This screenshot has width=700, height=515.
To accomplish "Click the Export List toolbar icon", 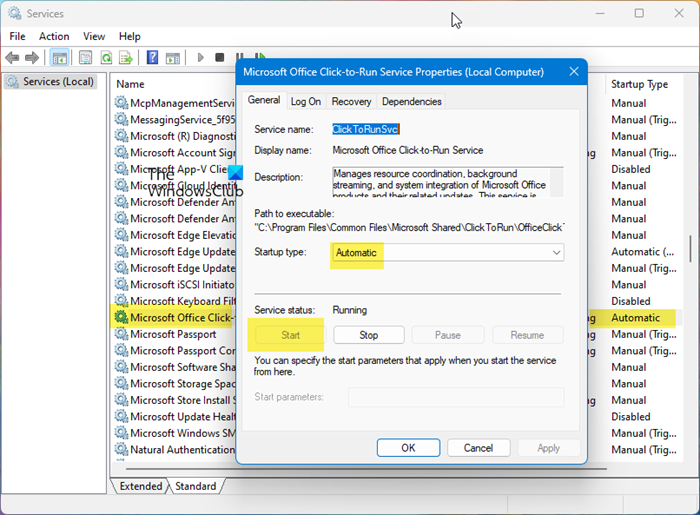I will (126, 58).
